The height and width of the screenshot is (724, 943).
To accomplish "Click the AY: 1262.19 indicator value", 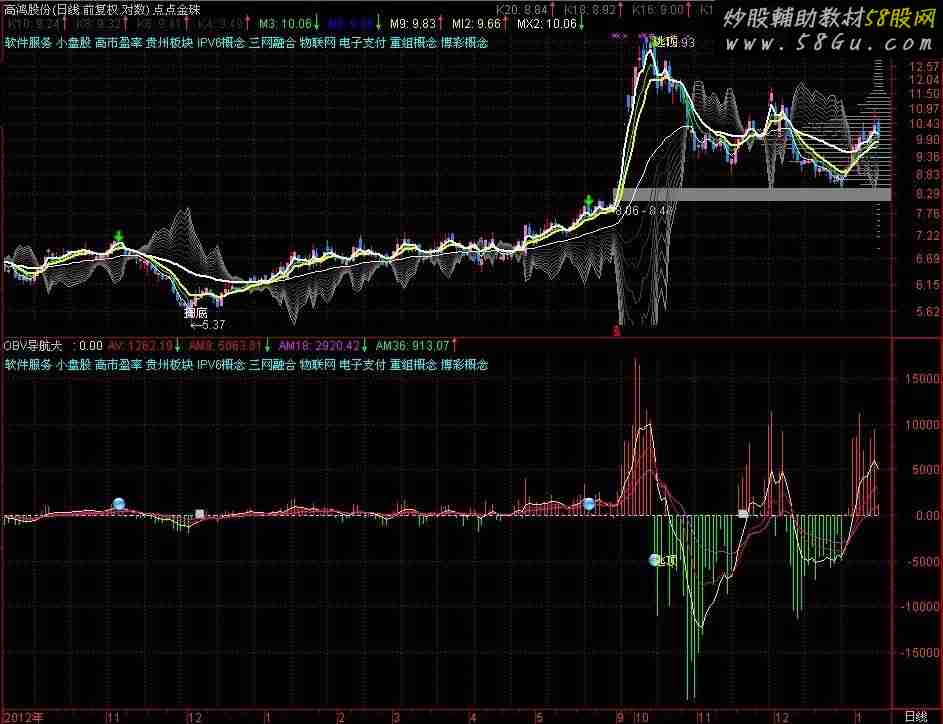I will pyautogui.click(x=140, y=346).
